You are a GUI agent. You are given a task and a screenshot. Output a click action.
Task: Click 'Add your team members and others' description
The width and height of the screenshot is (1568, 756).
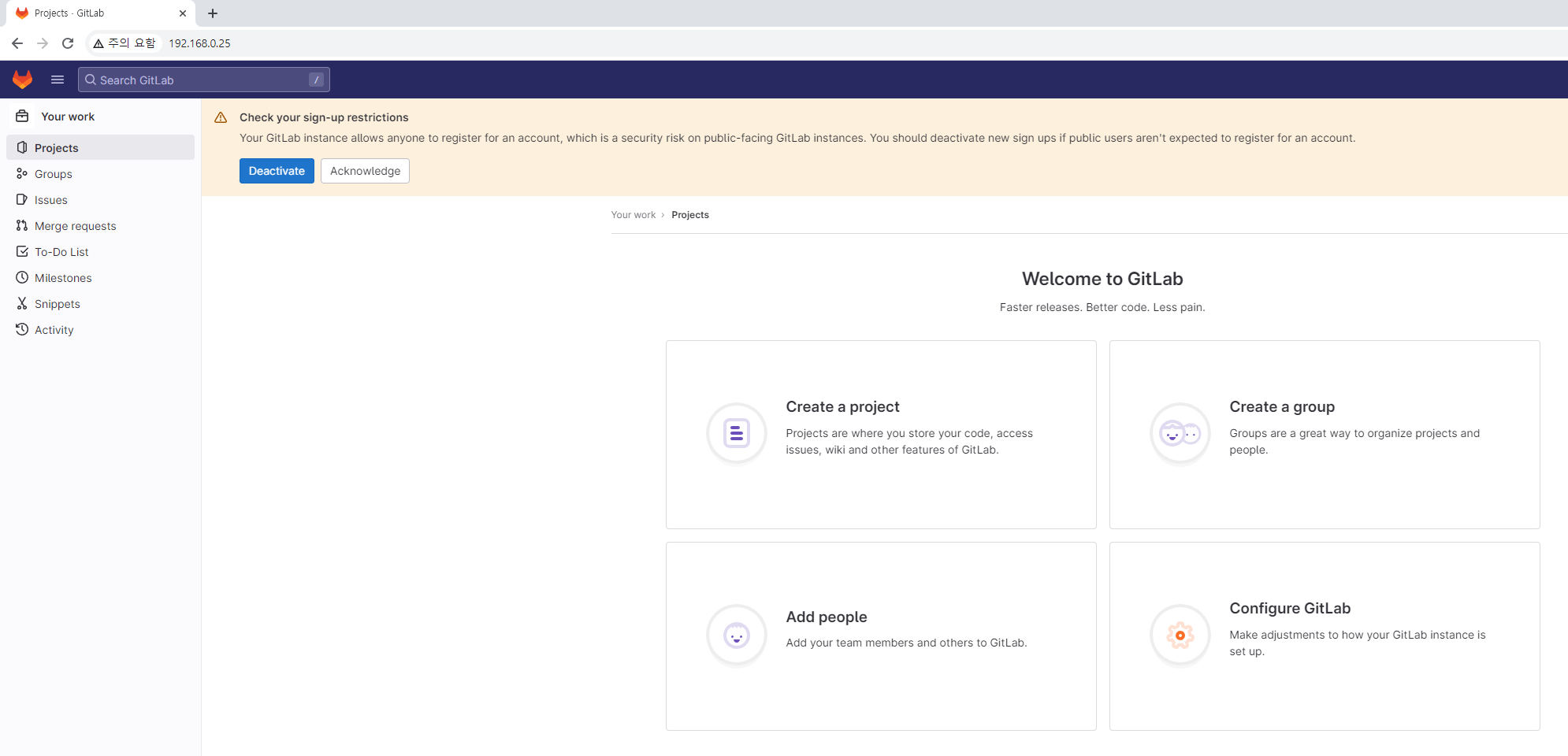click(906, 643)
